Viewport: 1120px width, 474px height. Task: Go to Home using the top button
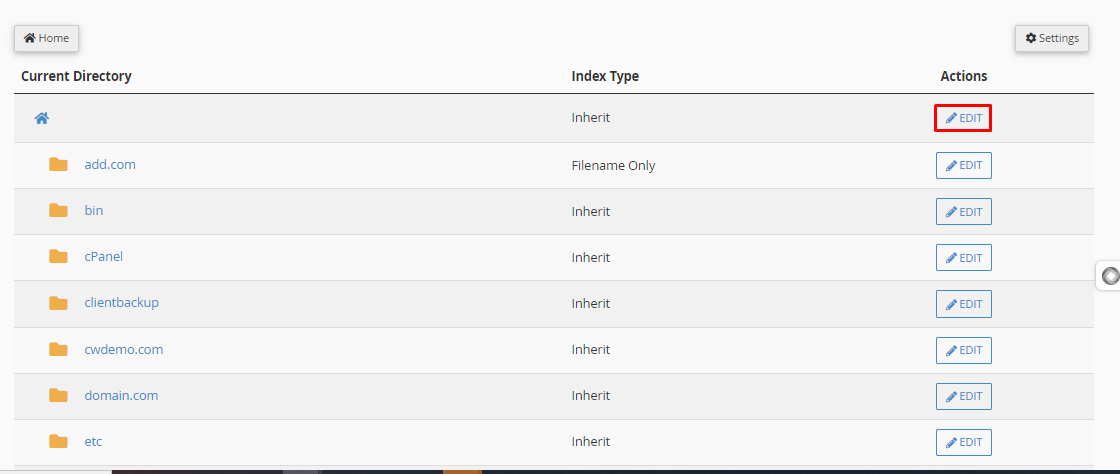[46, 38]
